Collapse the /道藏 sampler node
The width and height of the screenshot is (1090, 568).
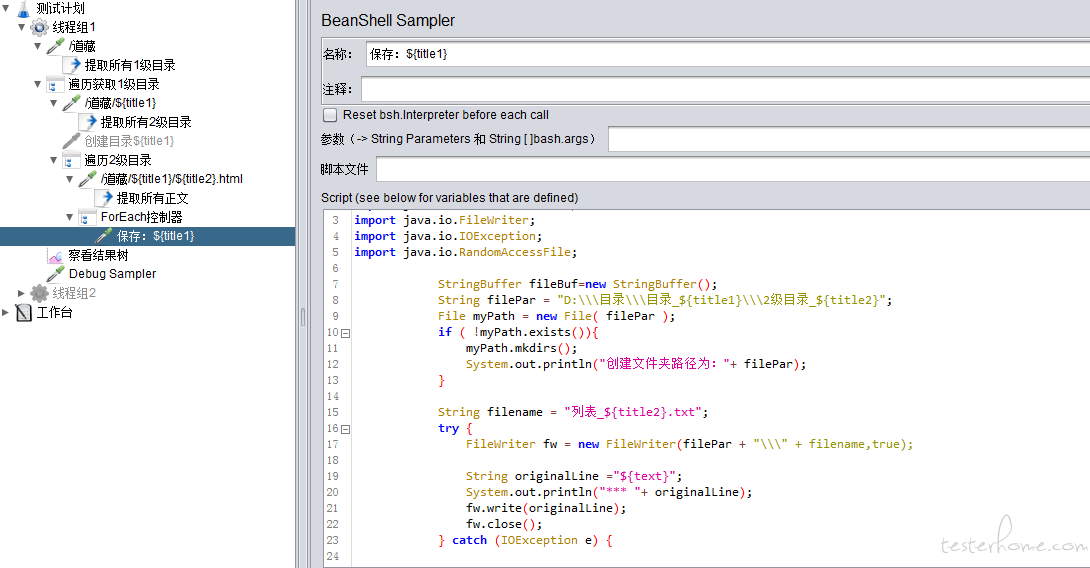pos(38,46)
